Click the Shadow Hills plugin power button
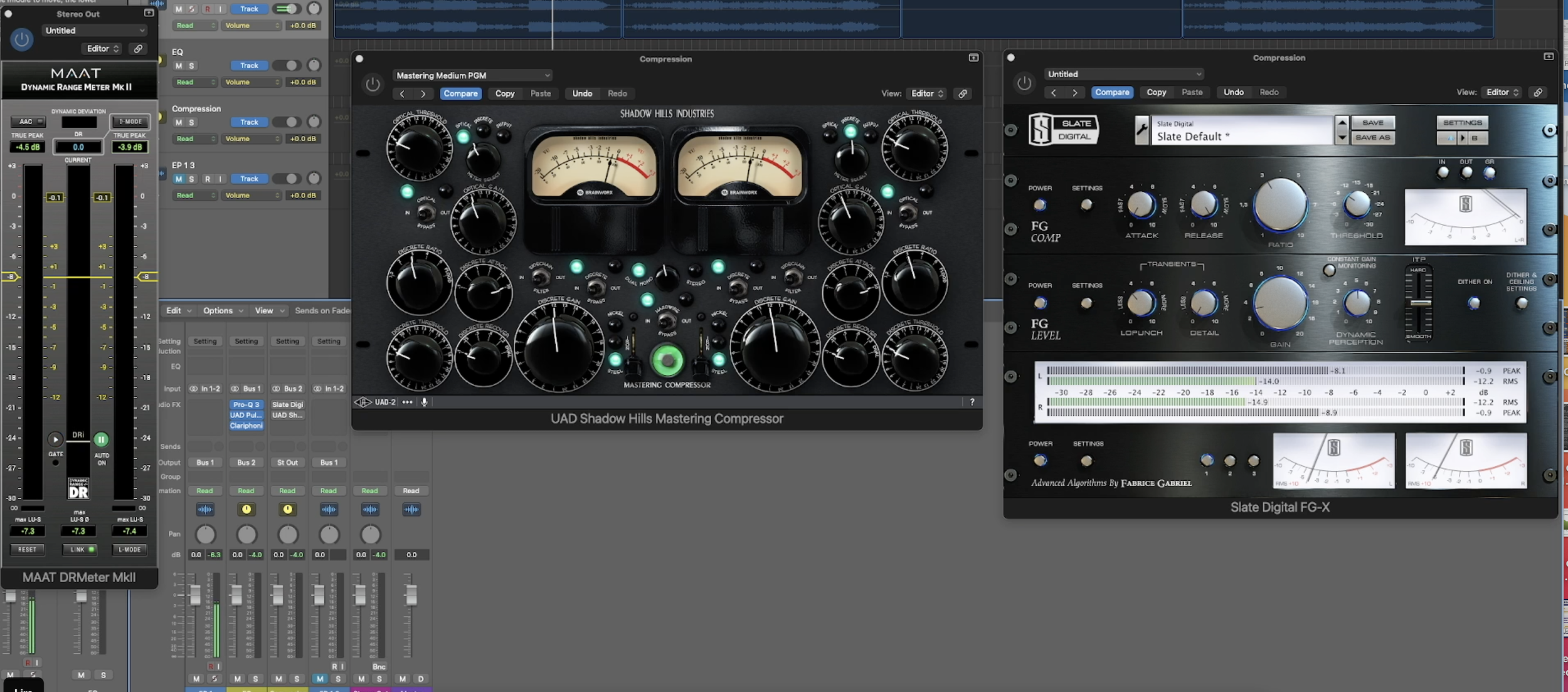The height and width of the screenshot is (692, 1568). click(x=373, y=84)
